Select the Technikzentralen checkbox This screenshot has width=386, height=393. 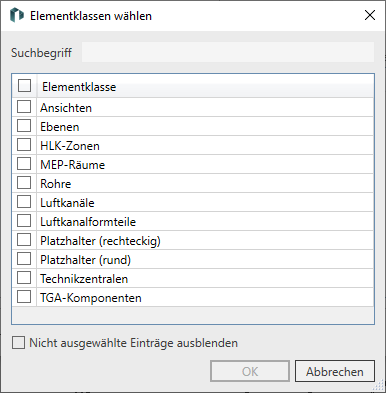24,278
